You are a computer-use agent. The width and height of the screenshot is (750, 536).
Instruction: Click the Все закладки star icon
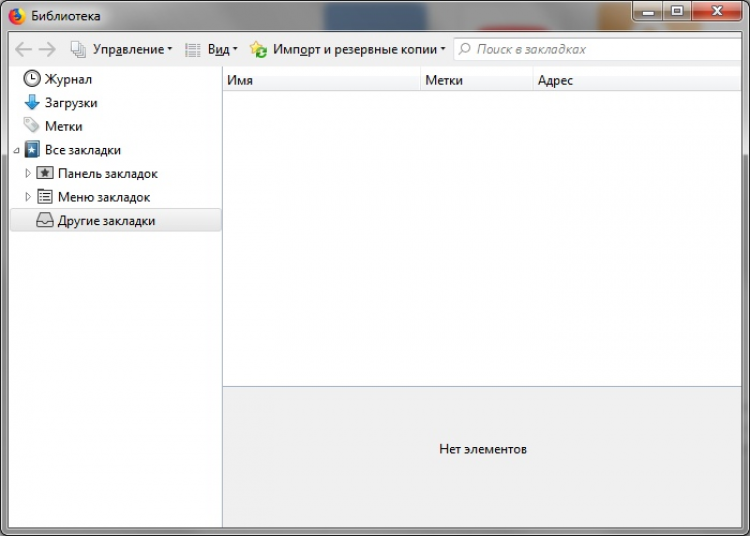[x=32, y=150]
